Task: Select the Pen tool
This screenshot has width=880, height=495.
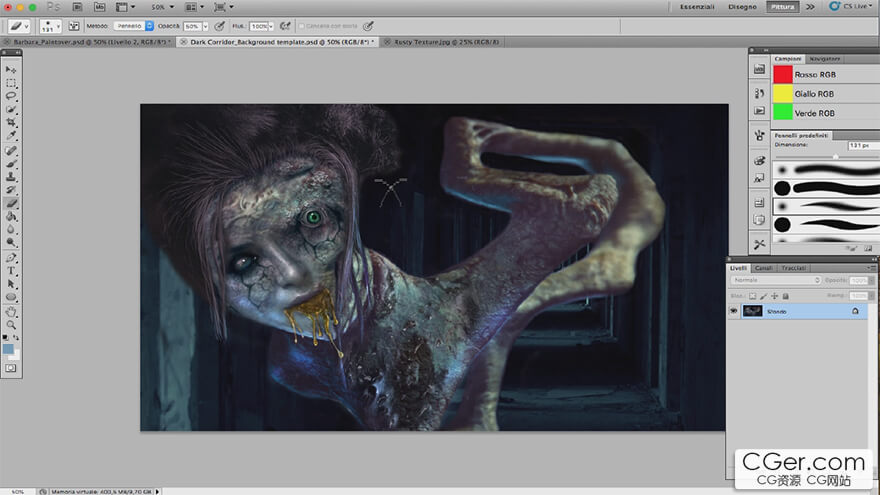Action: 11,258
